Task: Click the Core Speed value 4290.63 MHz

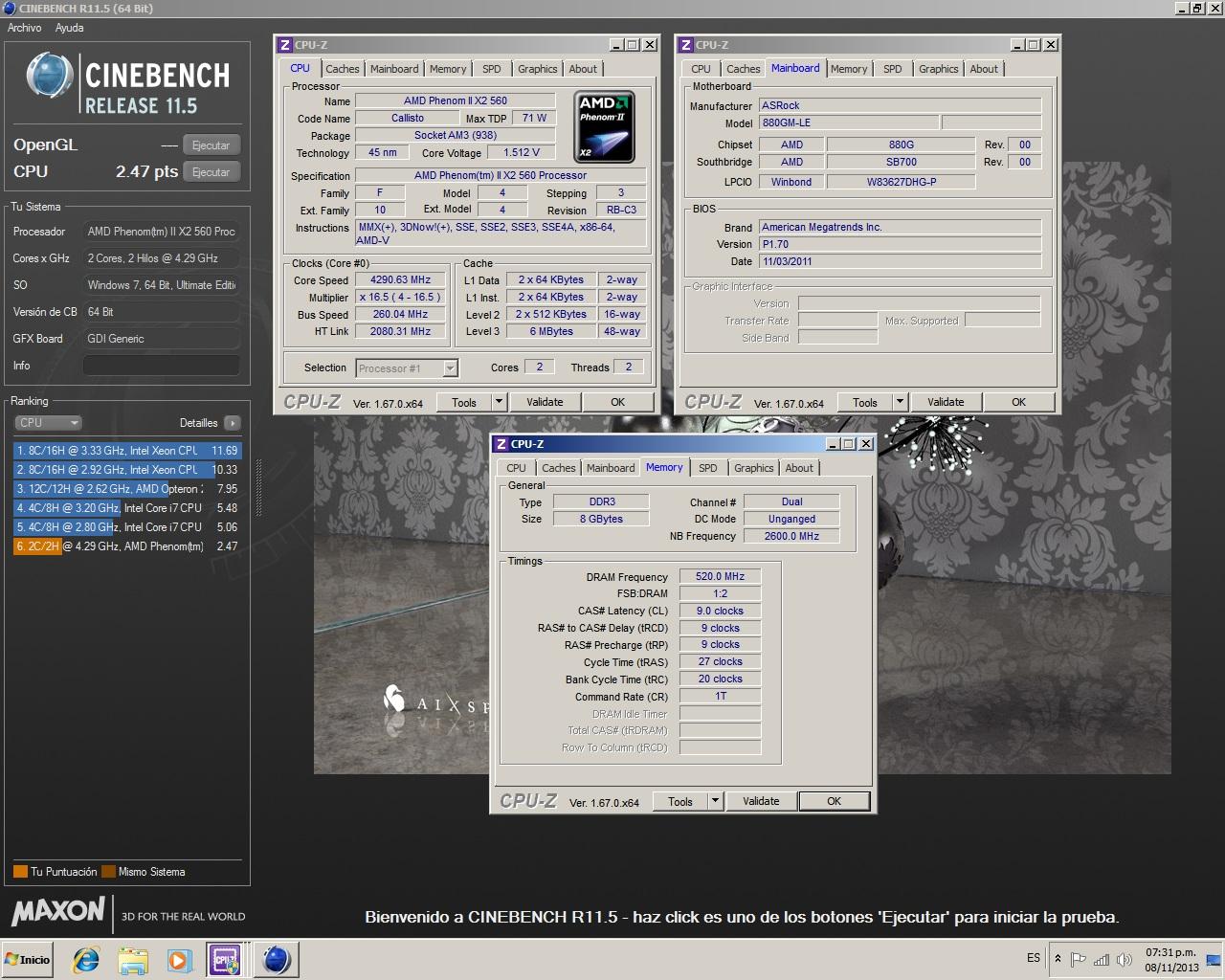Action: [x=400, y=280]
